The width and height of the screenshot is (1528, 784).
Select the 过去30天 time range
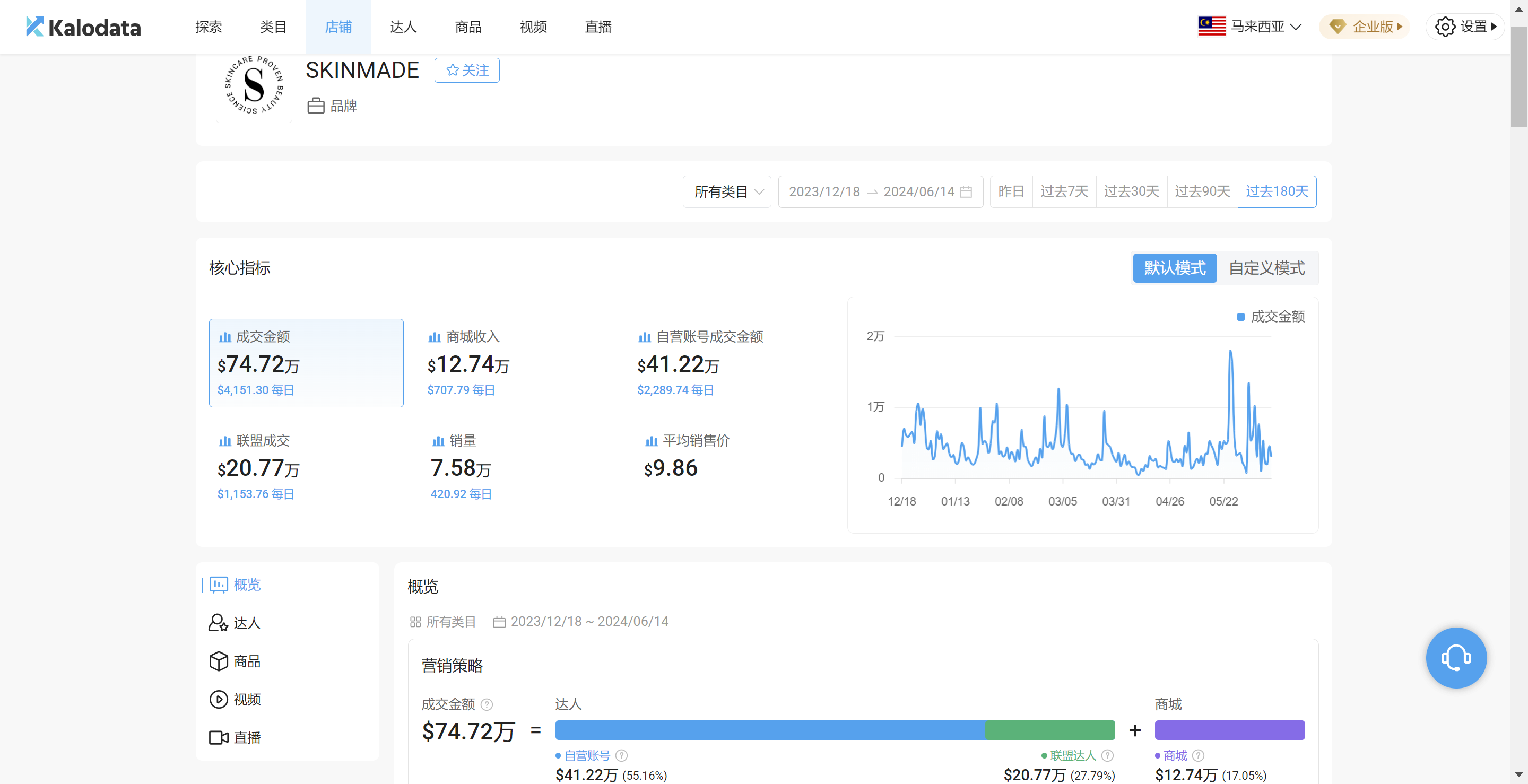point(1131,191)
